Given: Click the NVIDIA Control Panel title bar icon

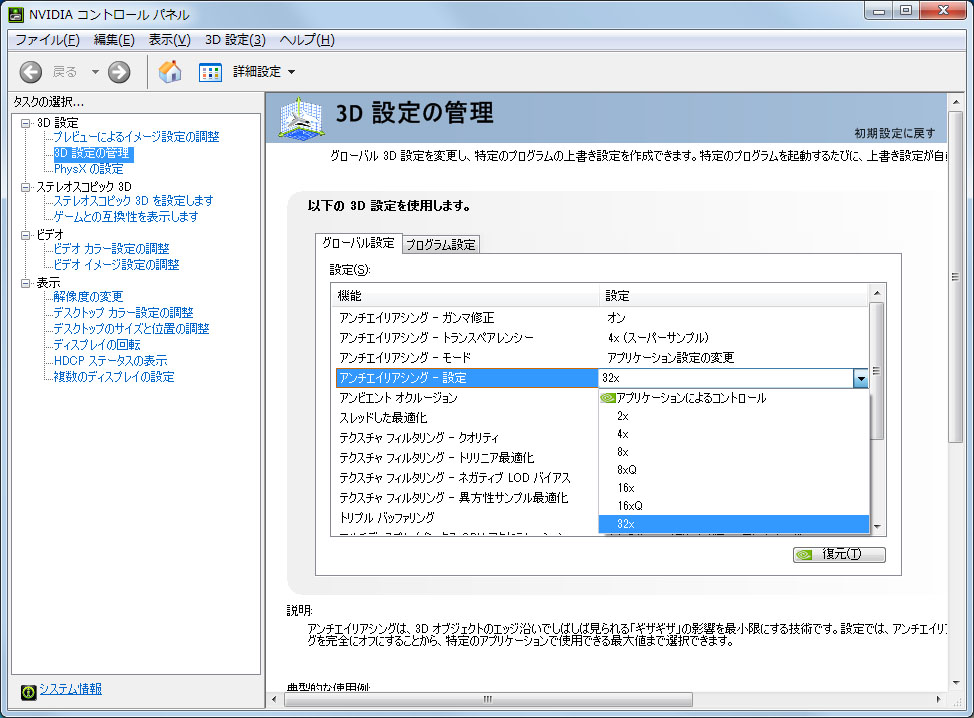Looking at the screenshot, I should 16,14.
